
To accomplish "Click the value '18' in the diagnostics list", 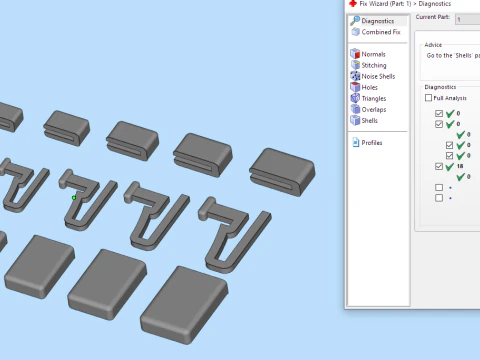I will pyautogui.click(x=460, y=166).
